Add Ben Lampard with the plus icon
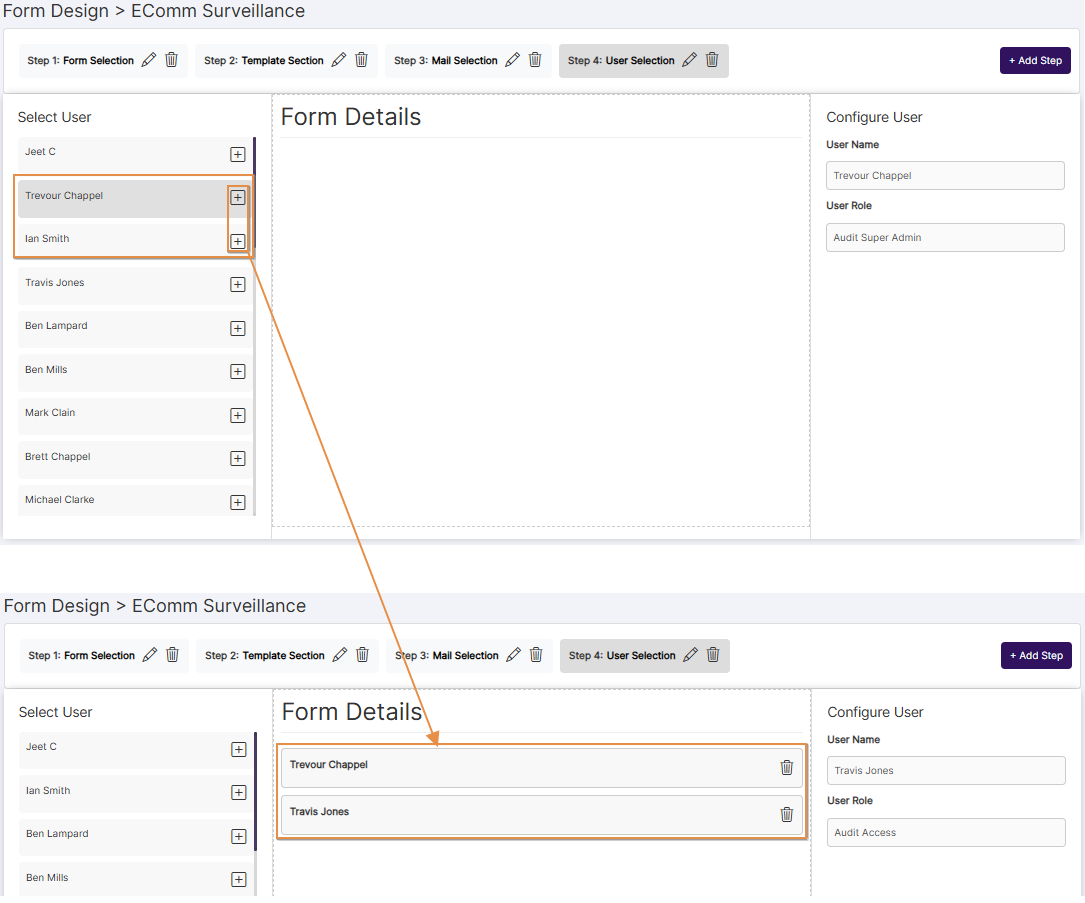Screen dimensions: 1085x903 coord(237,328)
